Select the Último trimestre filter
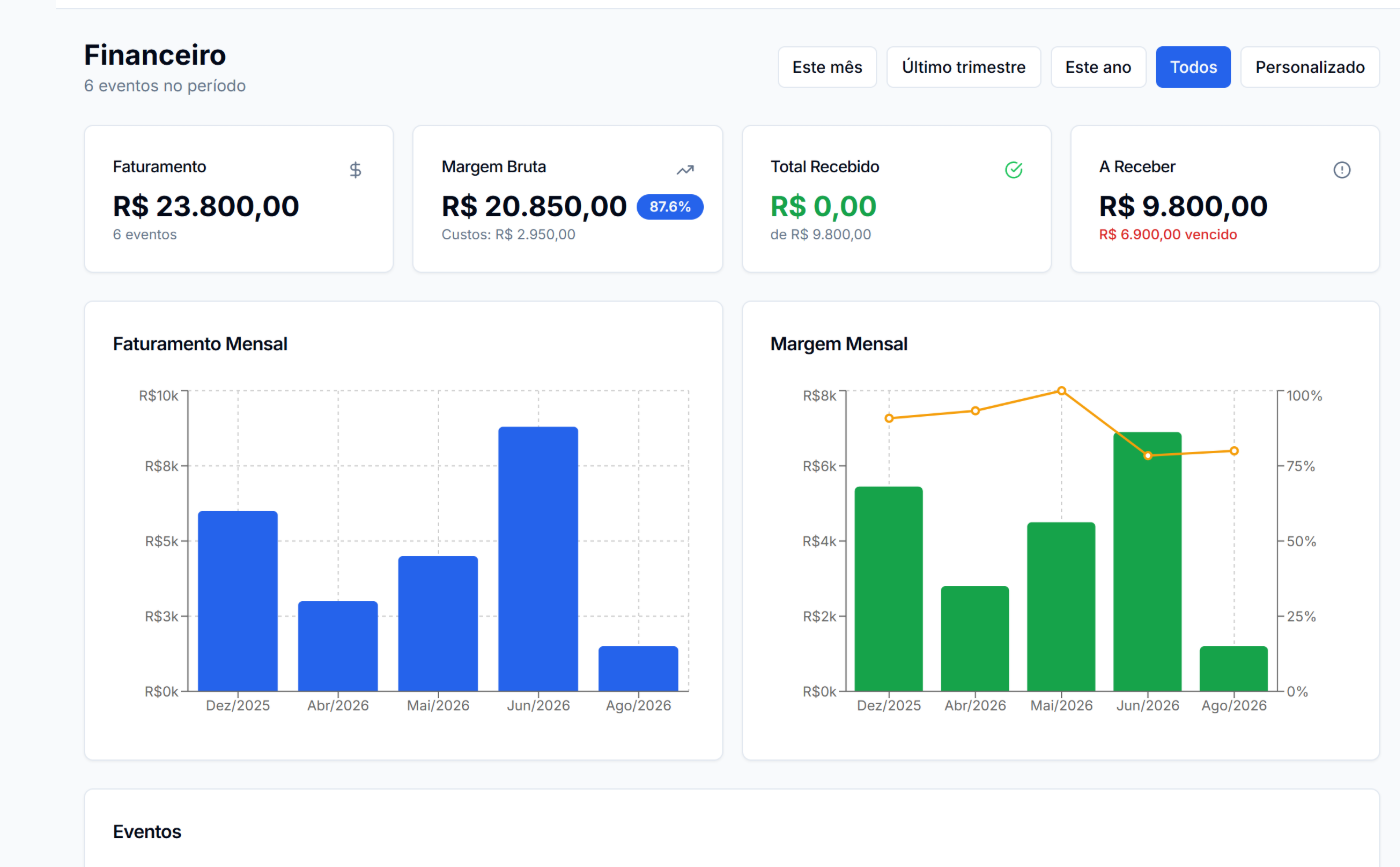 [964, 67]
